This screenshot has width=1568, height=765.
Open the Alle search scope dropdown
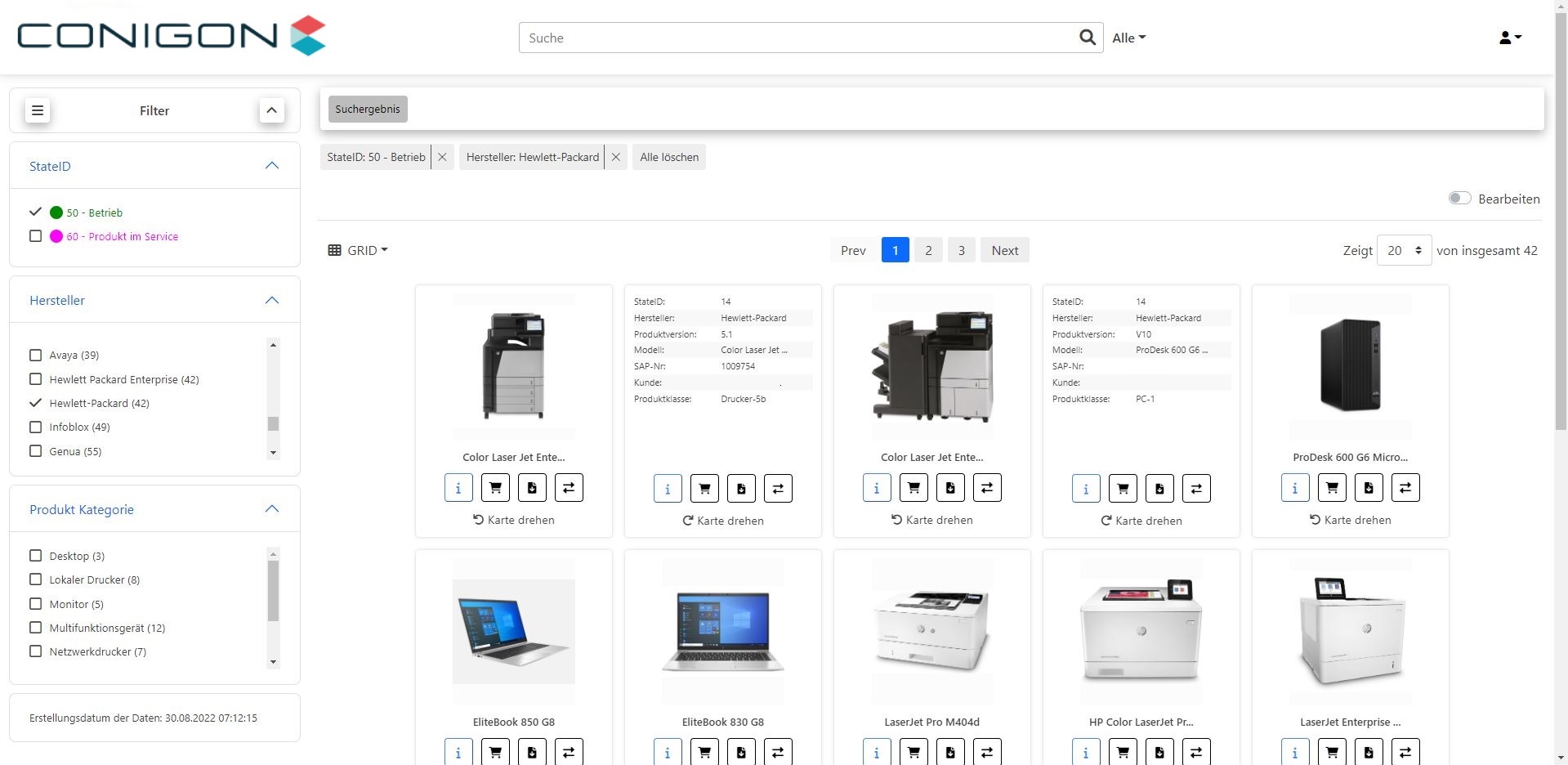point(1129,38)
